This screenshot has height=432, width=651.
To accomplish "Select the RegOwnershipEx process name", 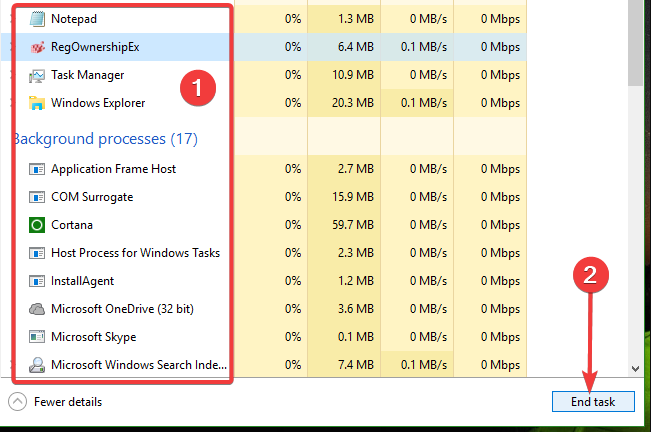I will (95, 47).
